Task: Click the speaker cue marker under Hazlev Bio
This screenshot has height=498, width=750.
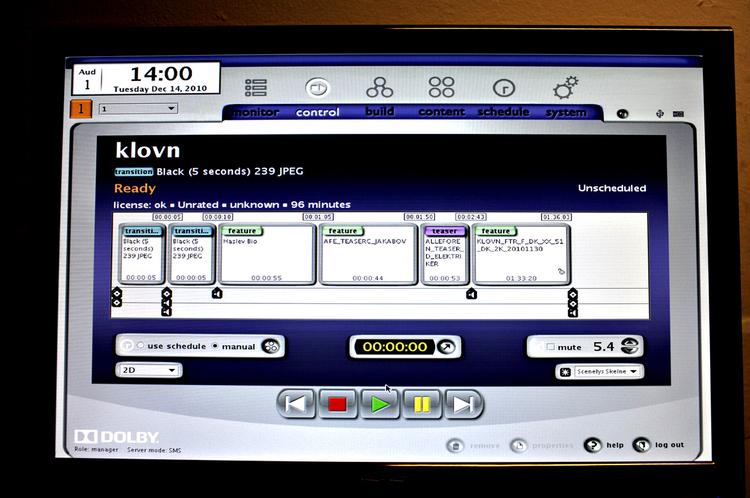Action: click(x=217, y=293)
